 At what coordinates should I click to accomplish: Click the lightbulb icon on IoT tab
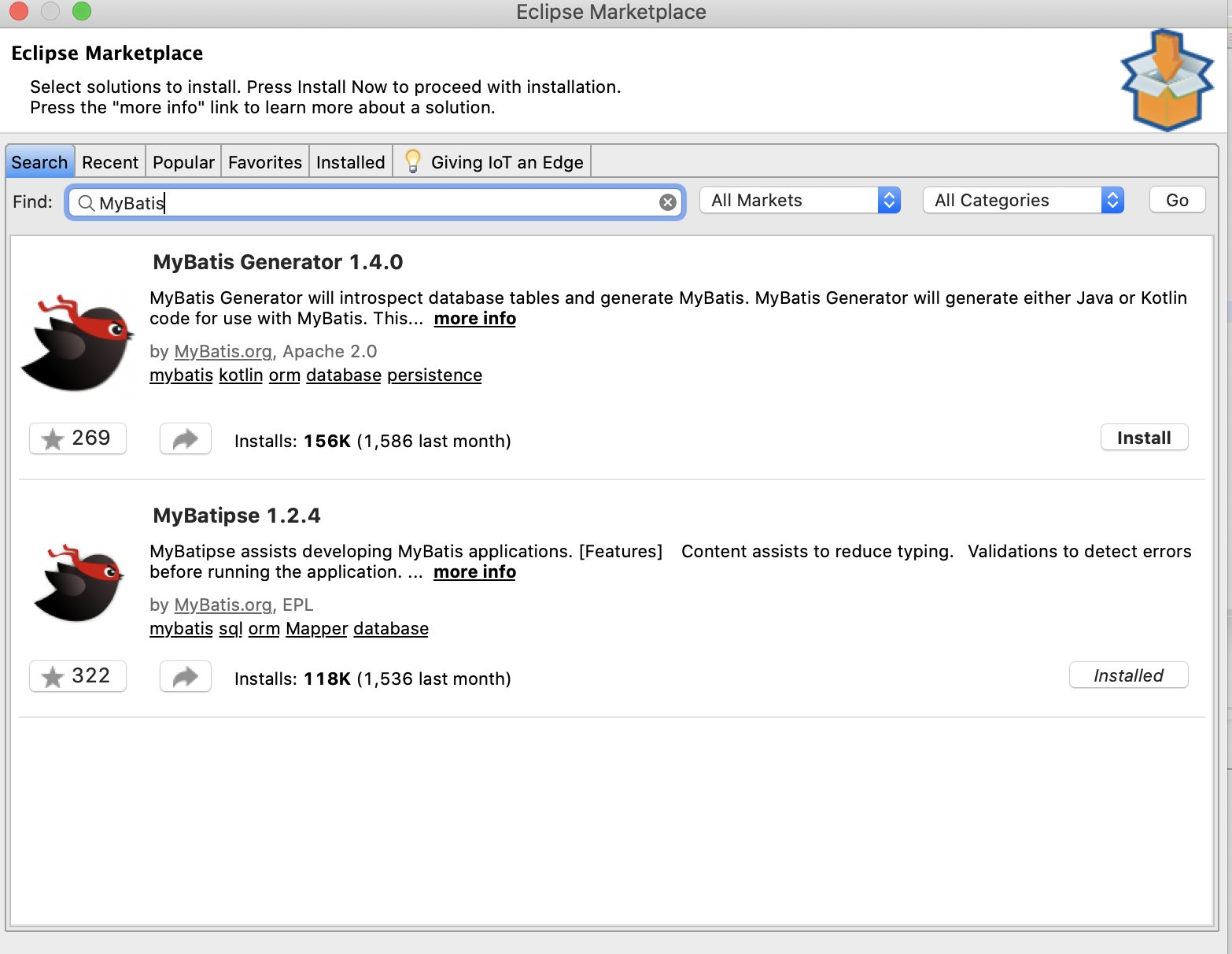point(412,161)
